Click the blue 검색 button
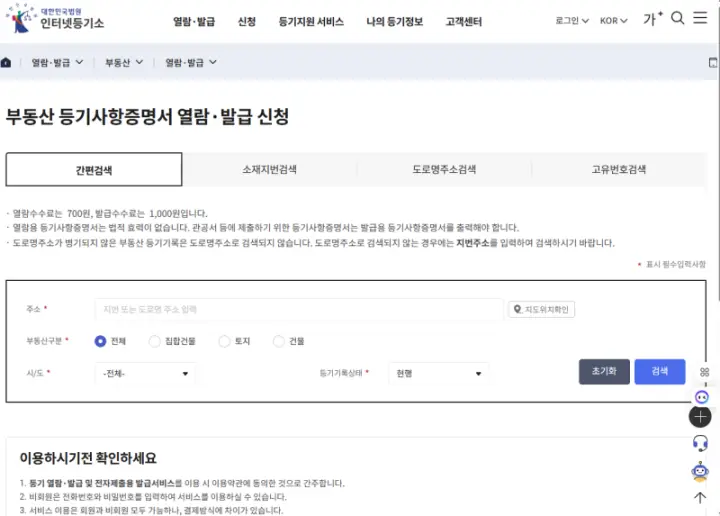The width and height of the screenshot is (720, 516). [660, 371]
